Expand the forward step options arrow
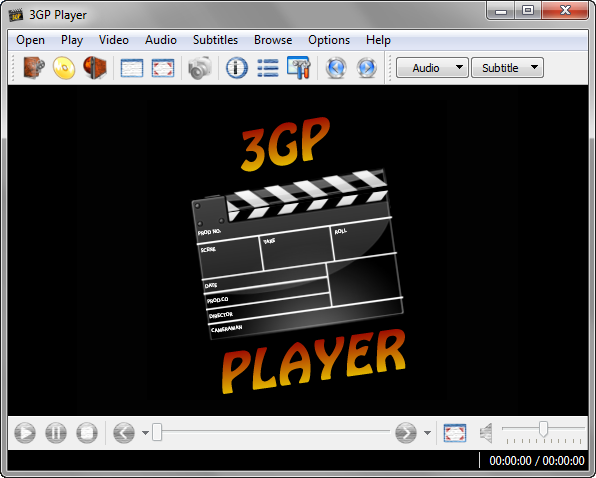 pos(427,433)
